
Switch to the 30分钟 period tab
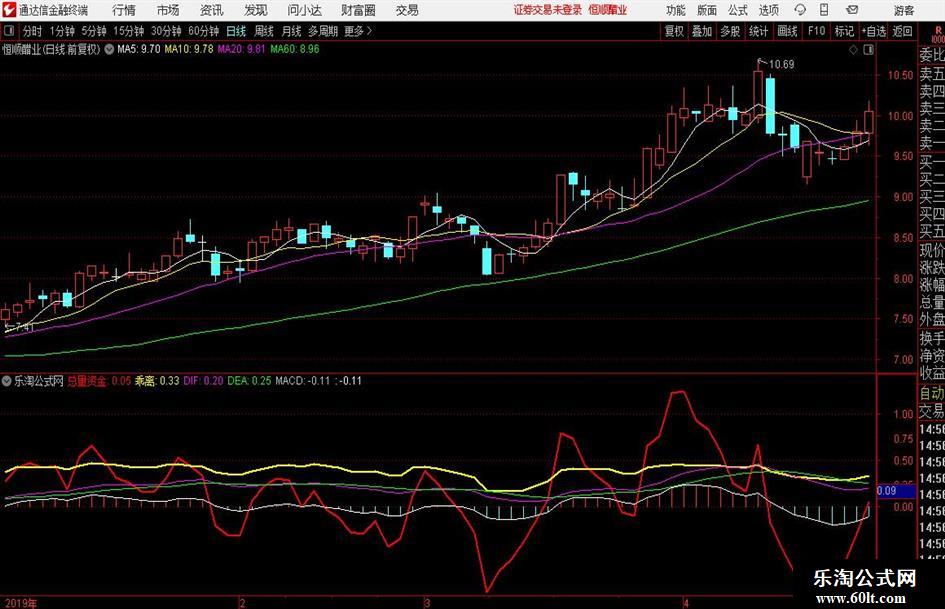166,31
